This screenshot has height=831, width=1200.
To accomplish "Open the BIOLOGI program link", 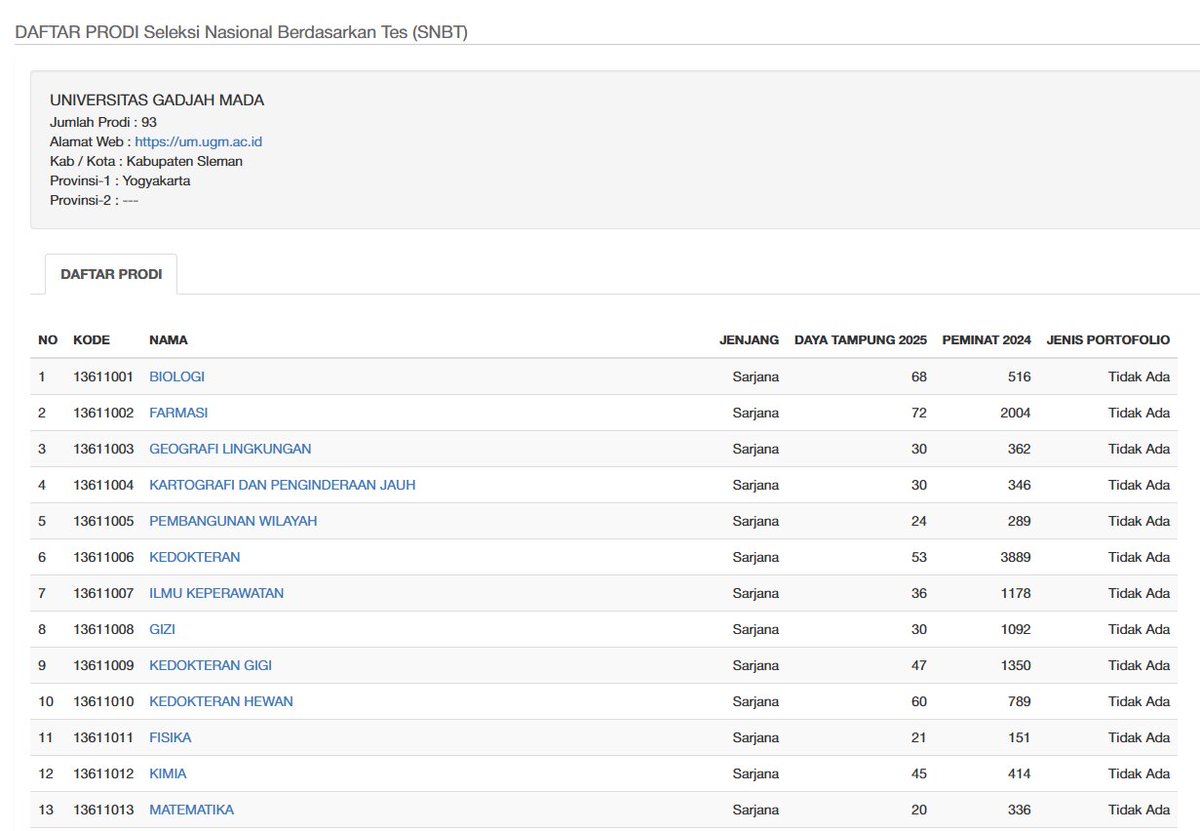I will pyautogui.click(x=177, y=377).
